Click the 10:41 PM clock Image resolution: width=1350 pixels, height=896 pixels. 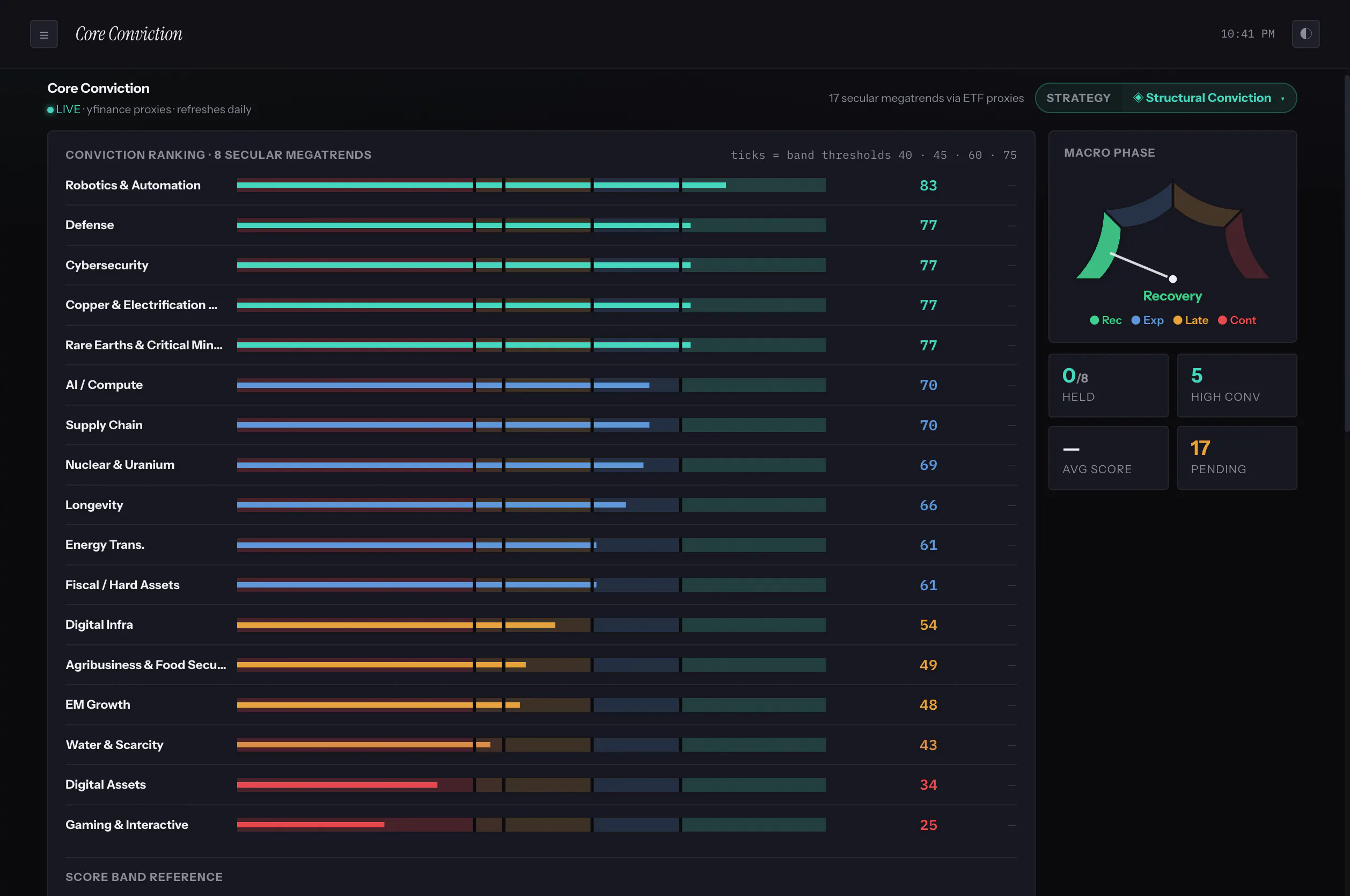tap(1247, 34)
